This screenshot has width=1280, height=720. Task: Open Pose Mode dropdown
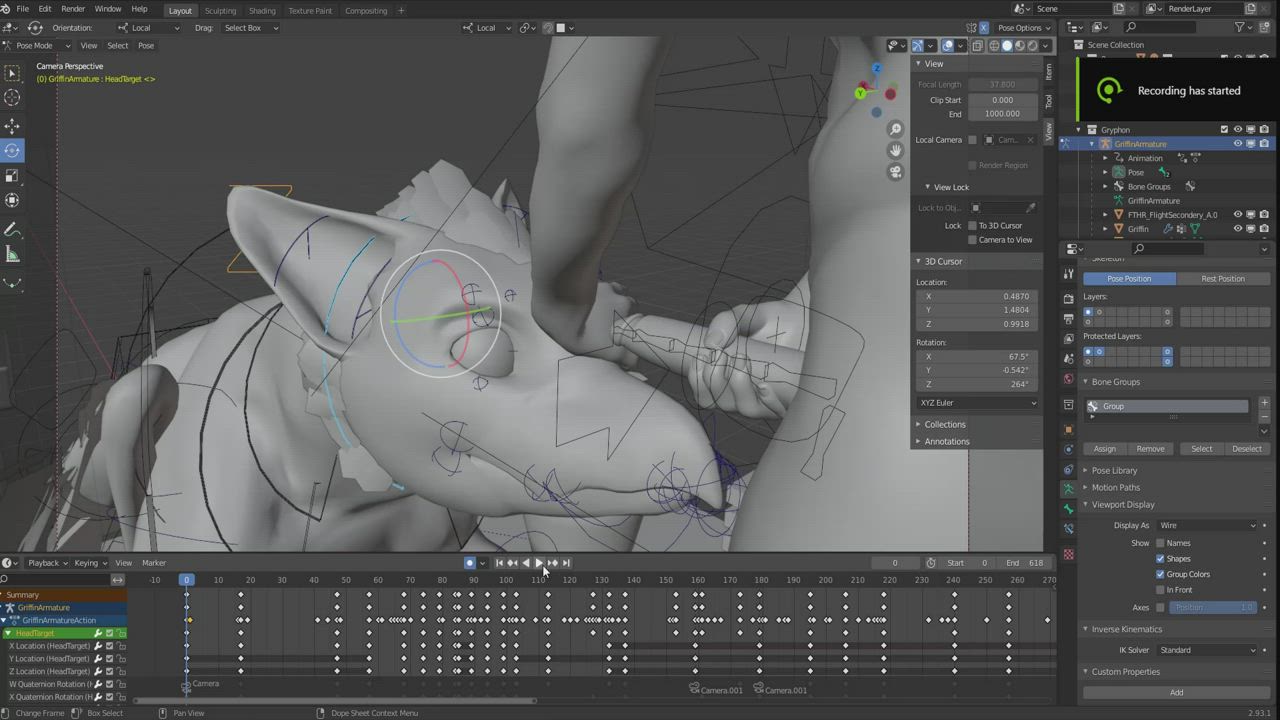pyautogui.click(x=38, y=45)
